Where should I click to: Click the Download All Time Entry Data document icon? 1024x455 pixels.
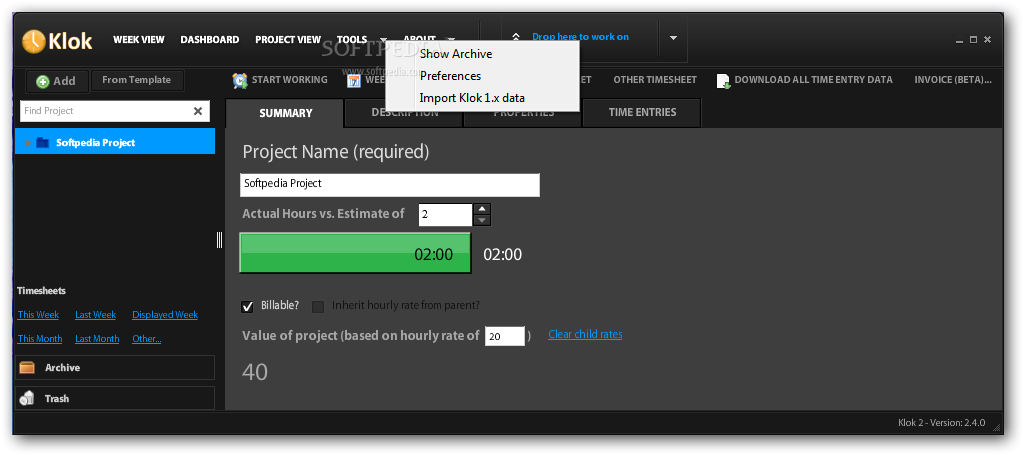point(724,80)
